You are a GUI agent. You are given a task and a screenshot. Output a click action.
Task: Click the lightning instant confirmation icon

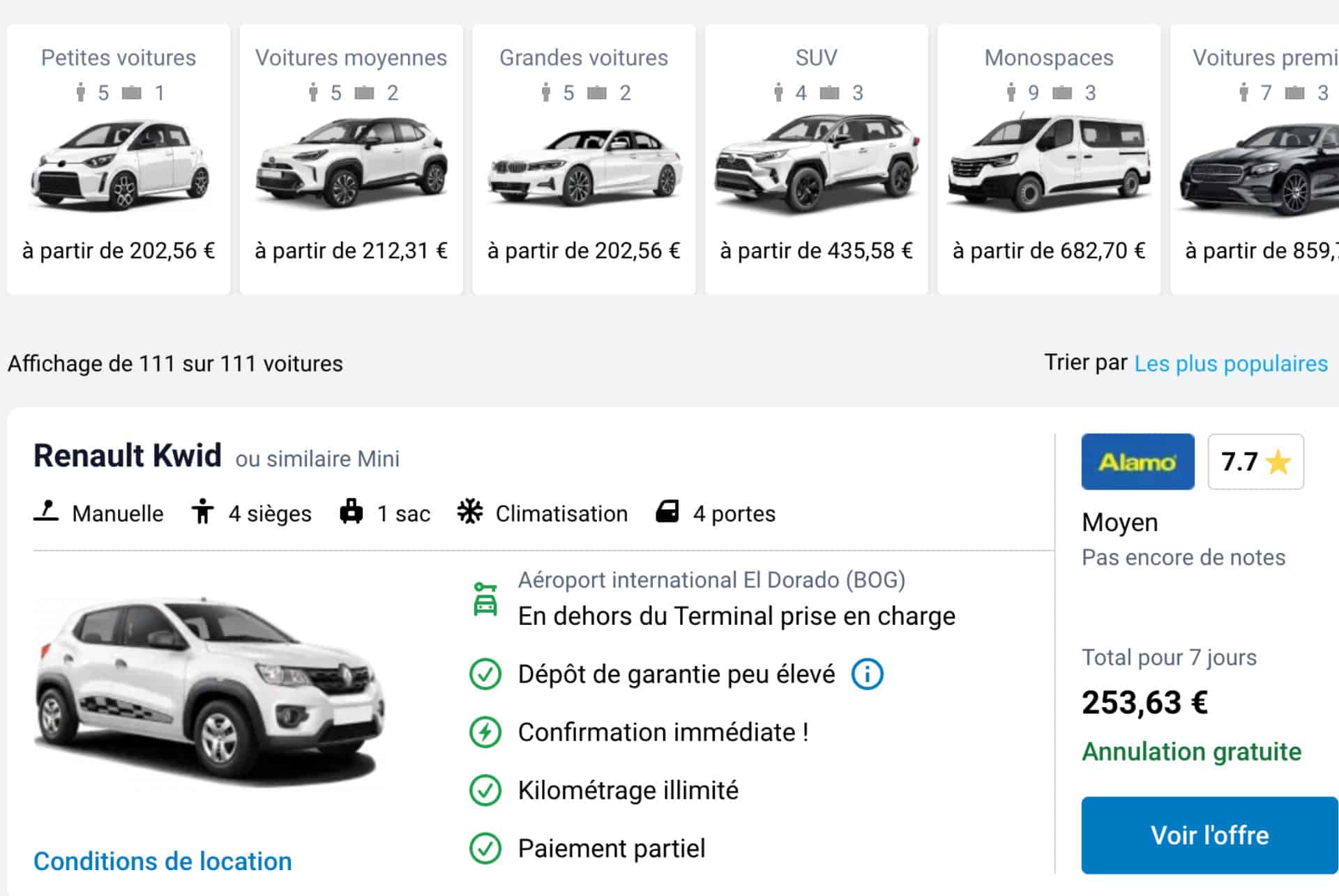click(x=485, y=732)
